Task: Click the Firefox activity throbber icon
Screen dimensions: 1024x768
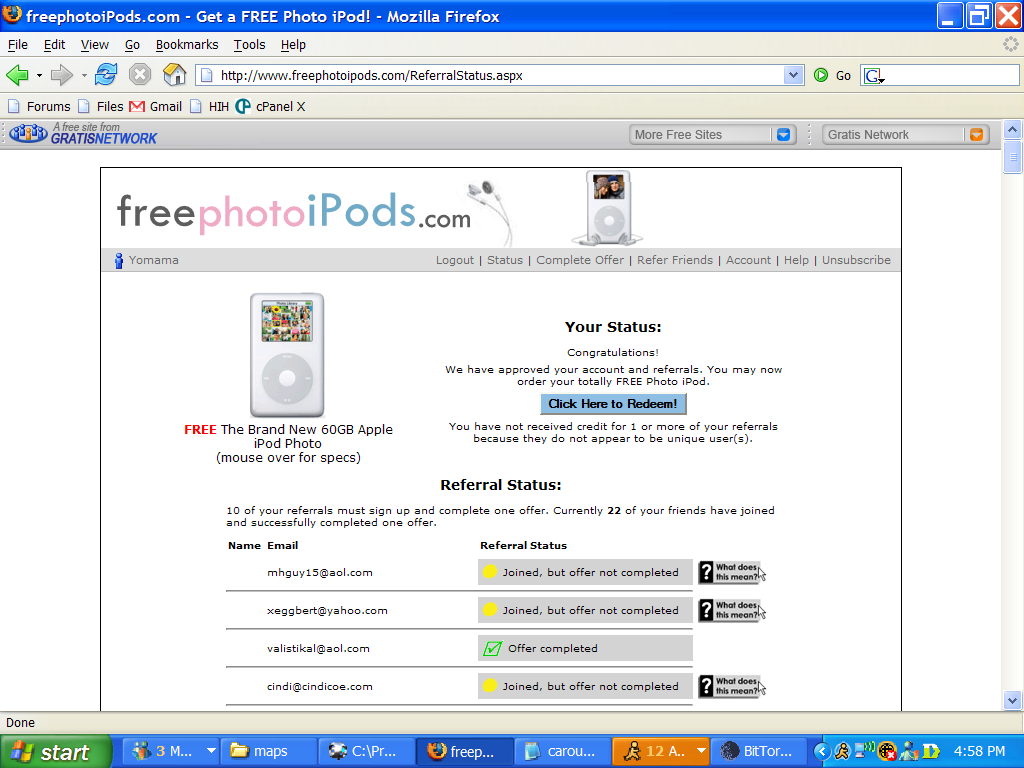Action: tap(1010, 44)
